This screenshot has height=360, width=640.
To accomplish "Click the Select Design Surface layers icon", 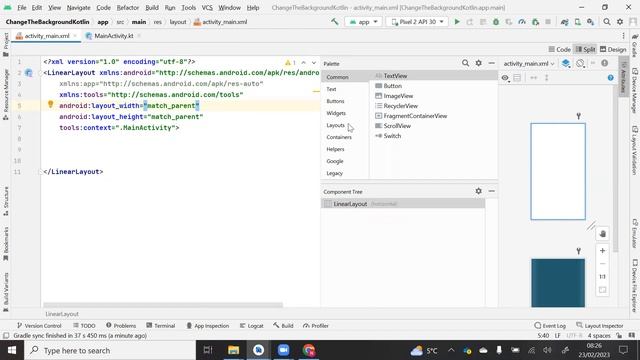I will click(566, 63).
